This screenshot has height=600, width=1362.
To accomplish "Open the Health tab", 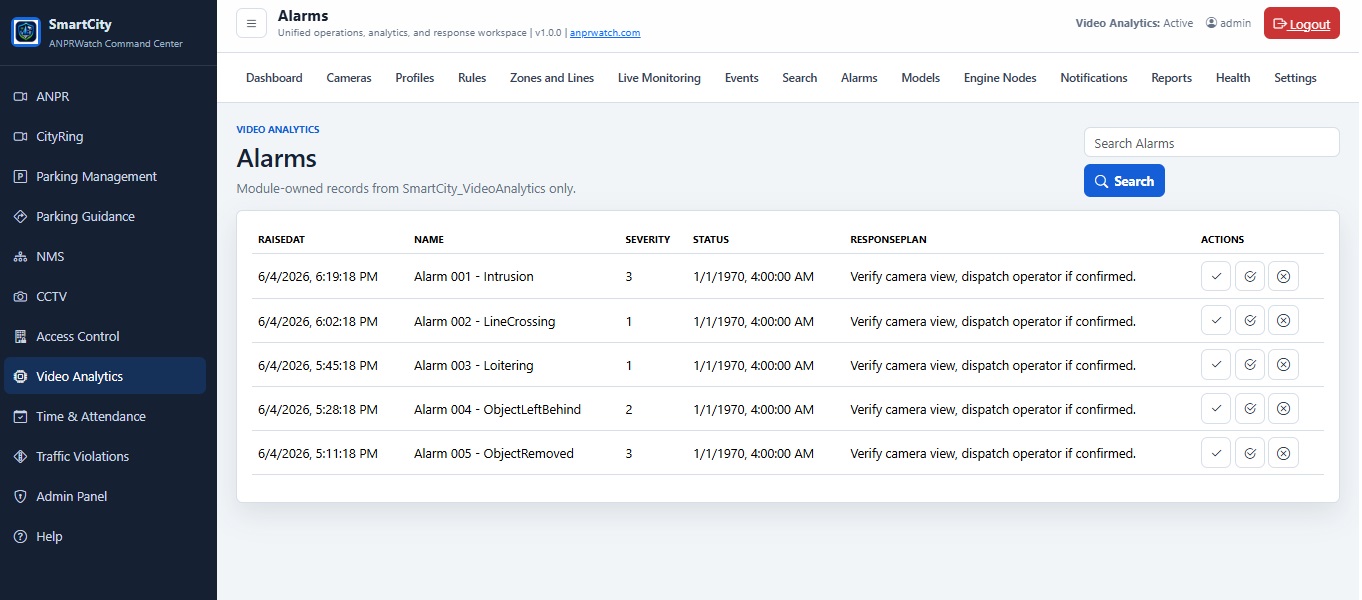I will [x=1233, y=78].
